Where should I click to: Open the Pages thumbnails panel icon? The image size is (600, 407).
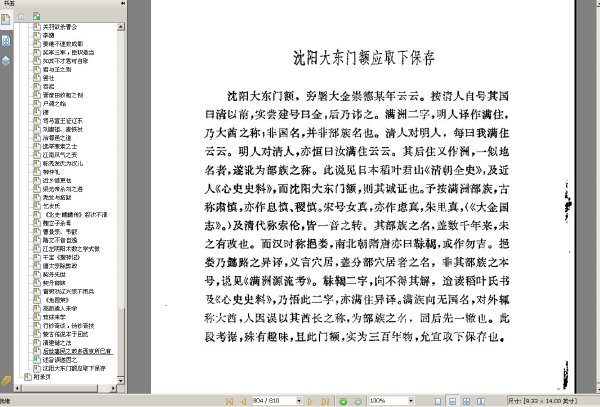[6, 41]
